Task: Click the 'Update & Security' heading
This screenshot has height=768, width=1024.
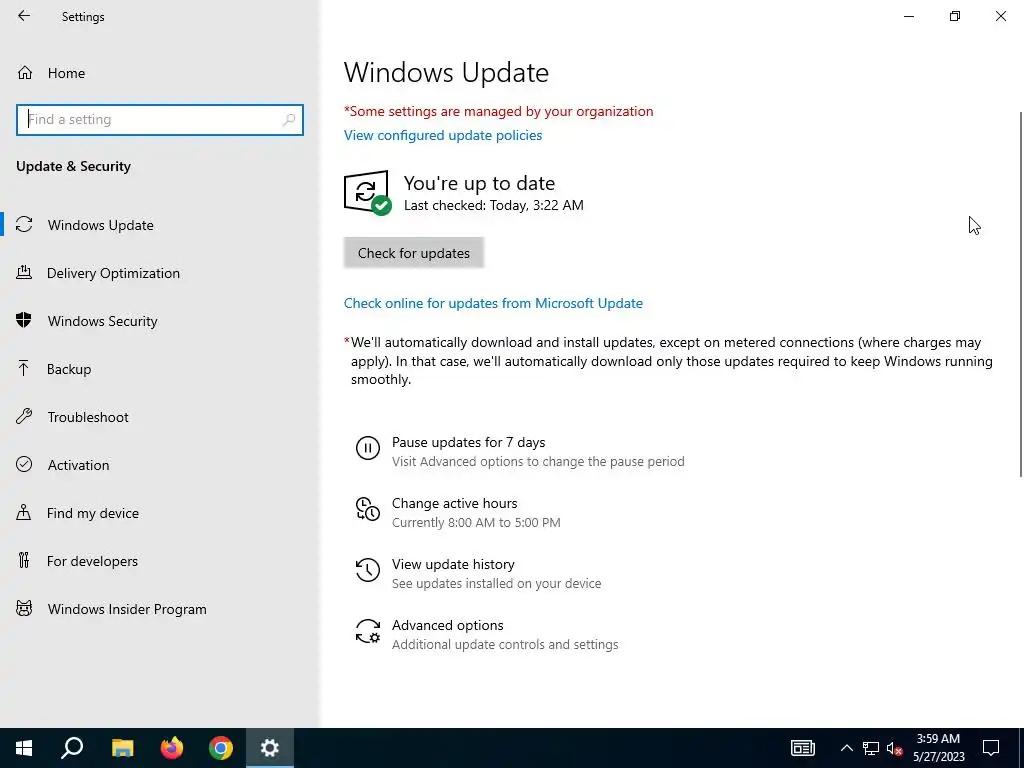Action: (x=73, y=166)
